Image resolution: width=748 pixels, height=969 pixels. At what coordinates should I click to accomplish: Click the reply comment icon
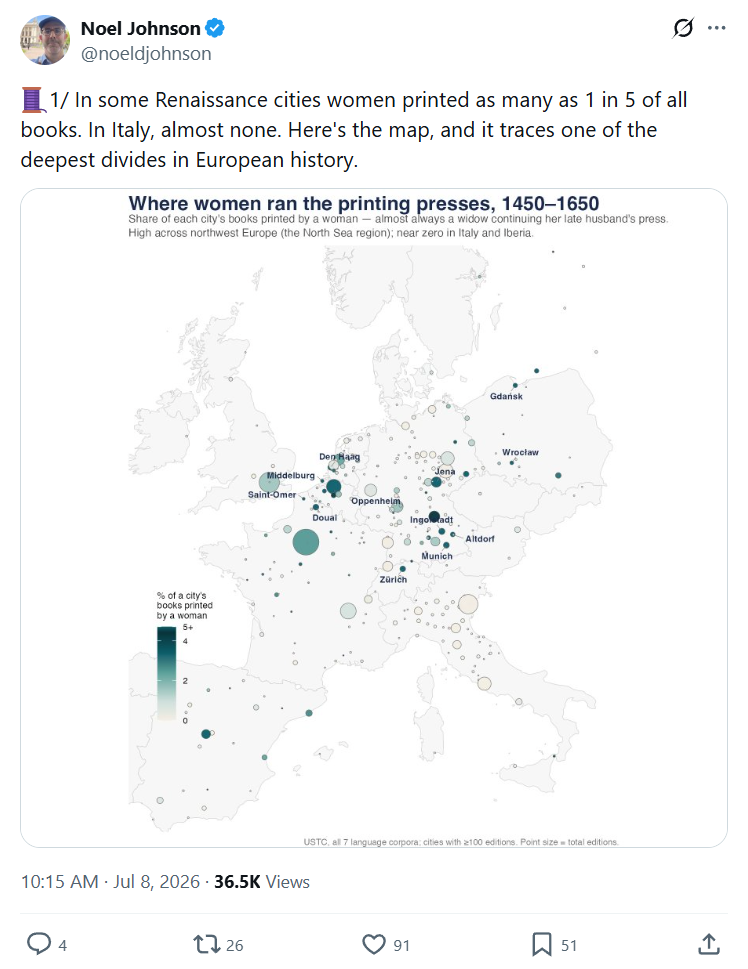39,944
